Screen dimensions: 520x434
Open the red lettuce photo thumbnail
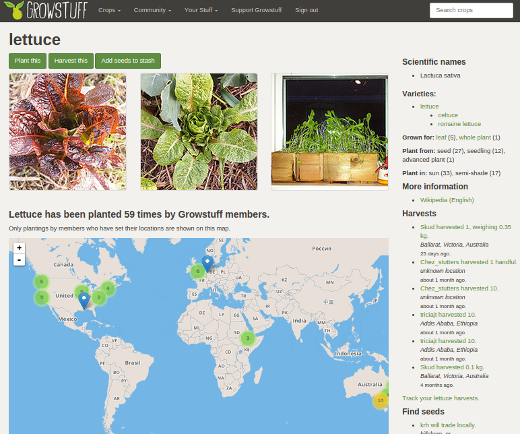coord(68,132)
